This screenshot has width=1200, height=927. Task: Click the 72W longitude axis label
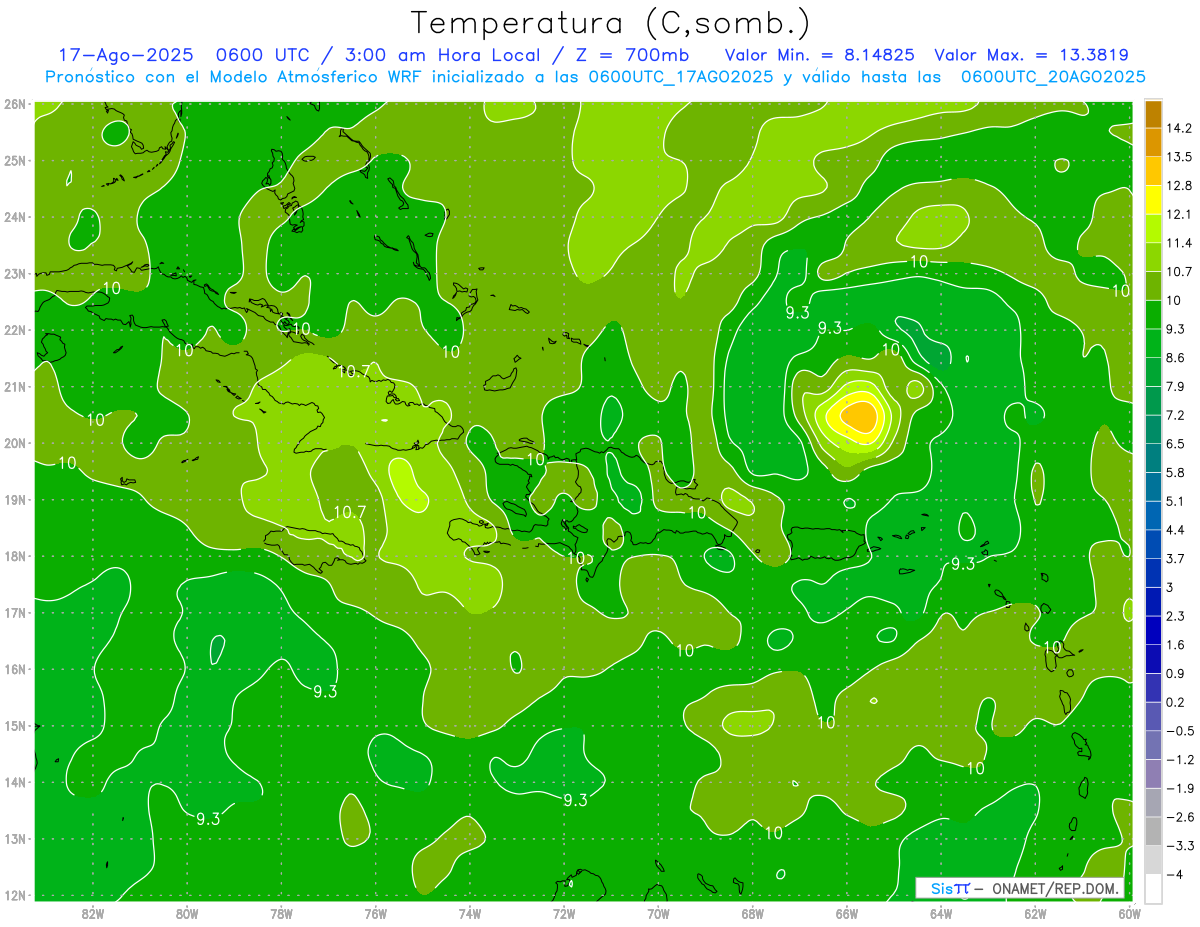pos(564,914)
